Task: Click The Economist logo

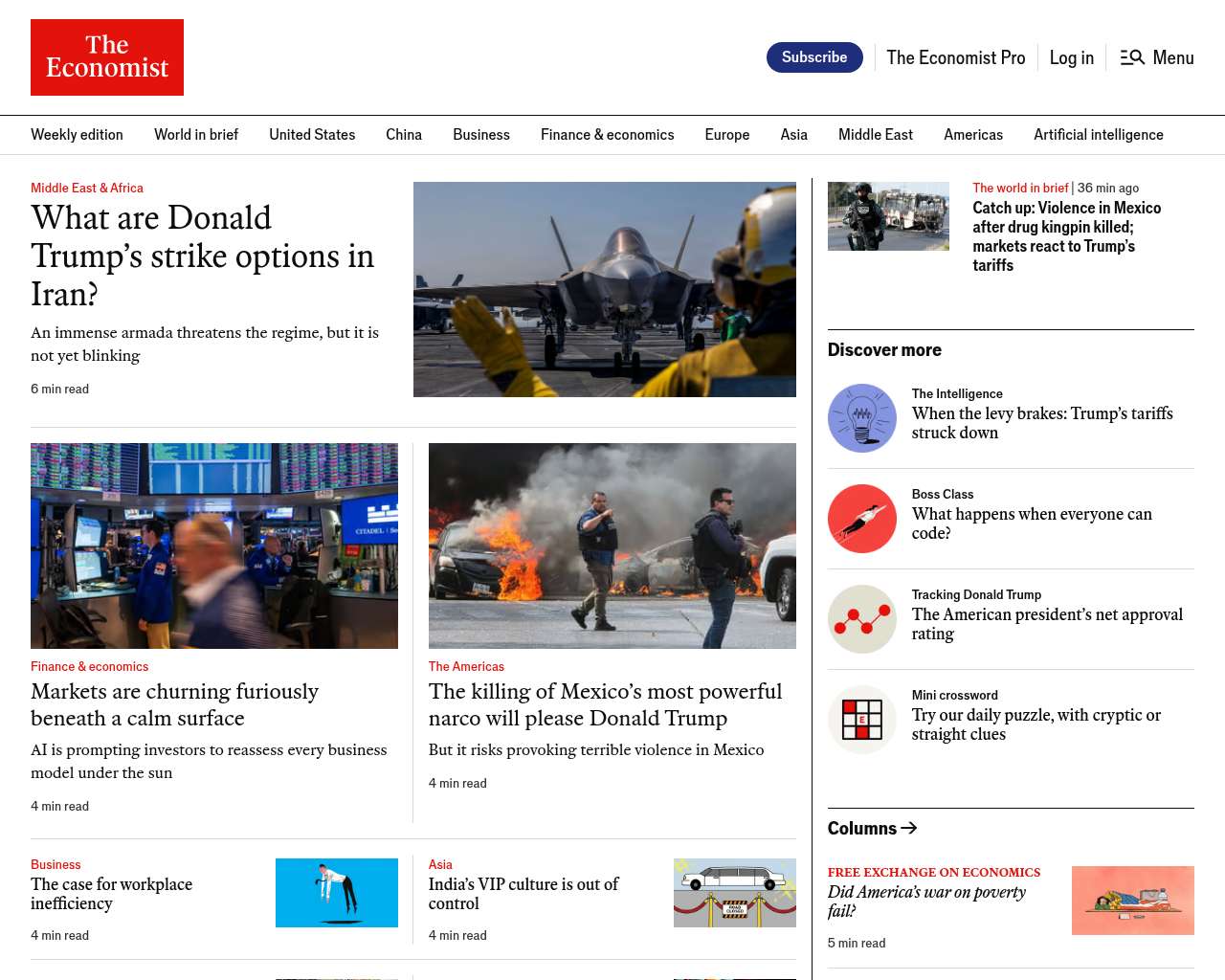Action: [x=107, y=57]
